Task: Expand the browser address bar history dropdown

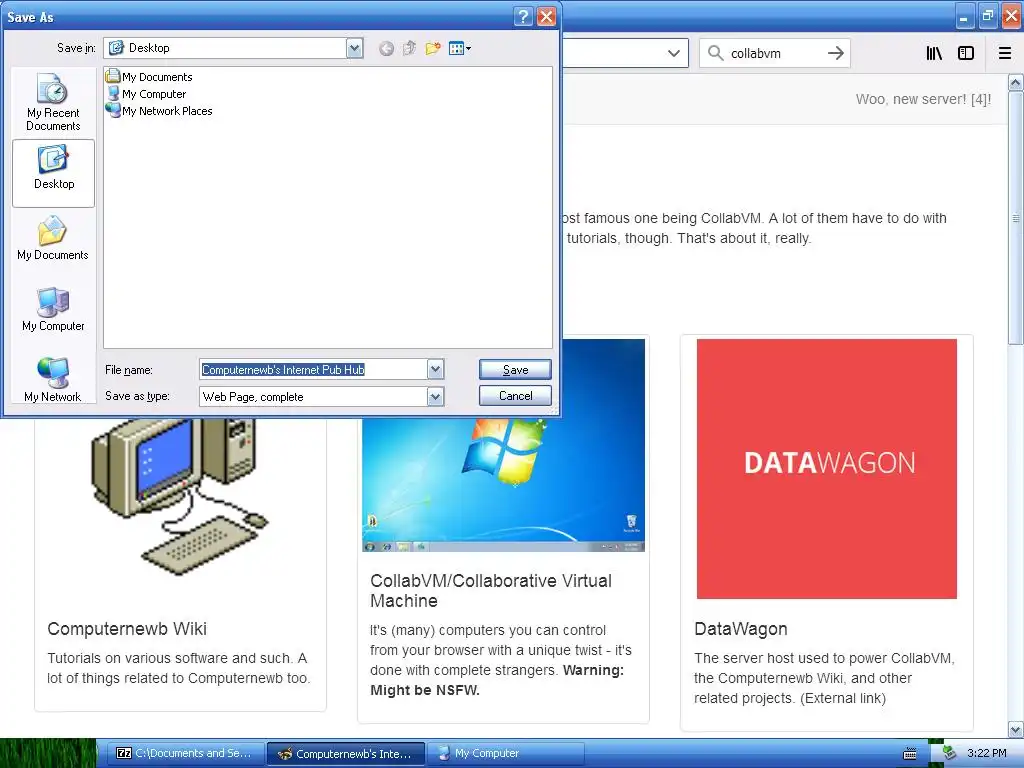Action: click(x=673, y=54)
